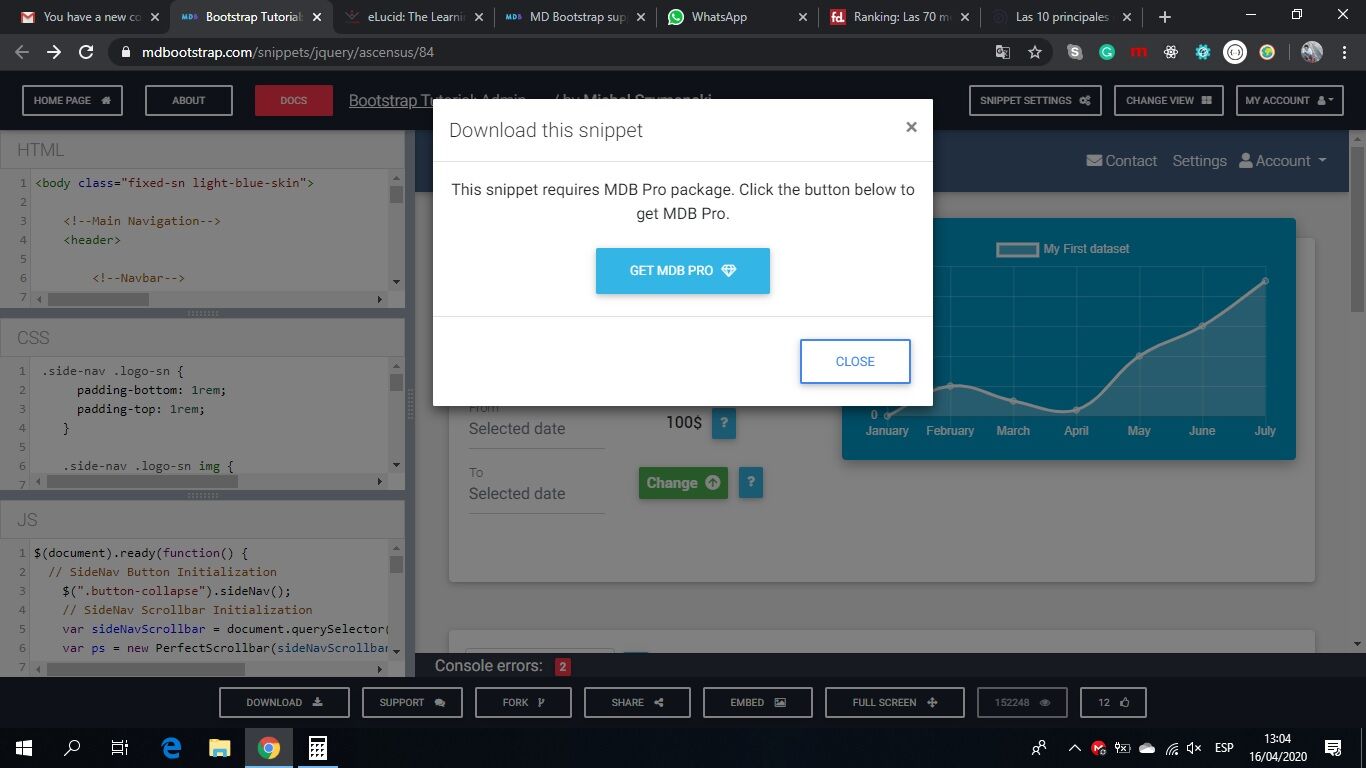Click the To Selected date field
Viewport: 1366px width, 768px height.
[537, 493]
